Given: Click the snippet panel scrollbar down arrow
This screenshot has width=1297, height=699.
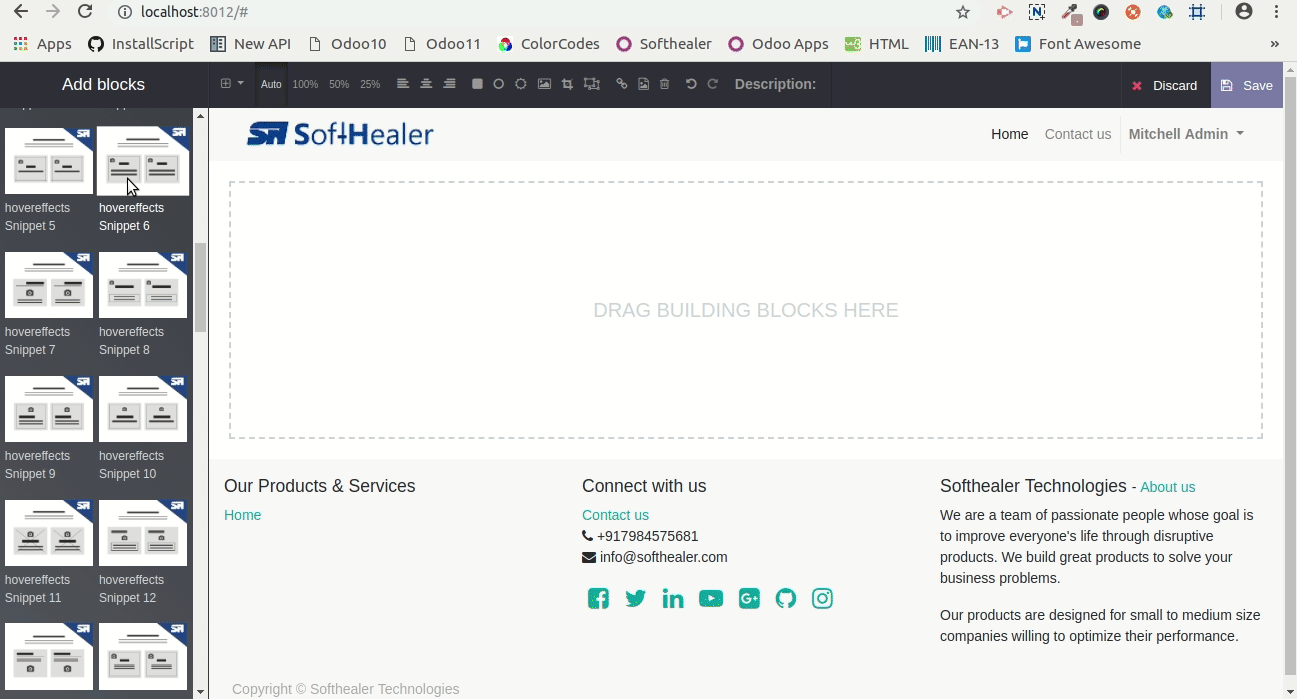Looking at the screenshot, I should pos(201,691).
